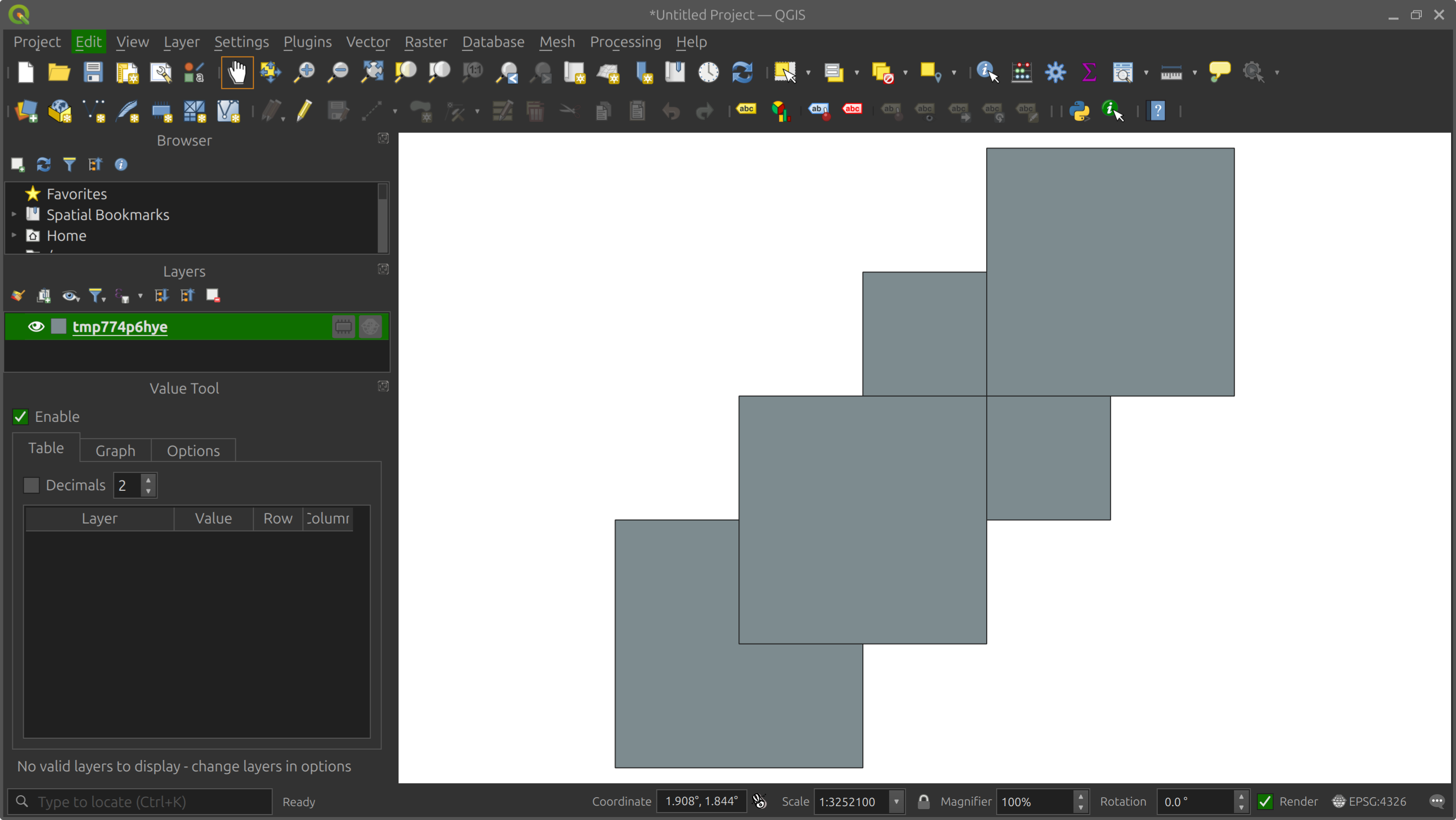Open the Processing menu
1456x820 pixels.
(625, 42)
